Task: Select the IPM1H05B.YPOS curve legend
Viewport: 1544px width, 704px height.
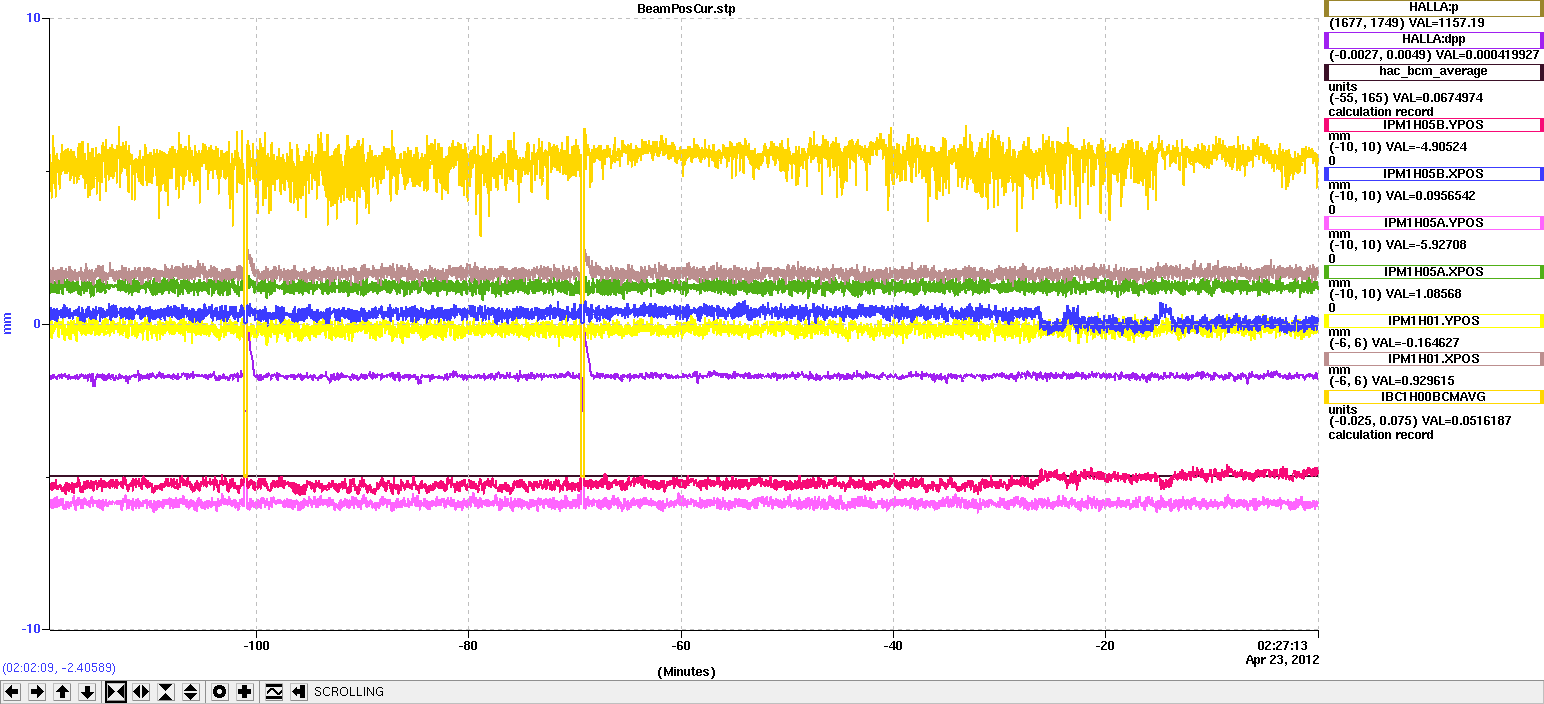Action: click(x=1433, y=125)
